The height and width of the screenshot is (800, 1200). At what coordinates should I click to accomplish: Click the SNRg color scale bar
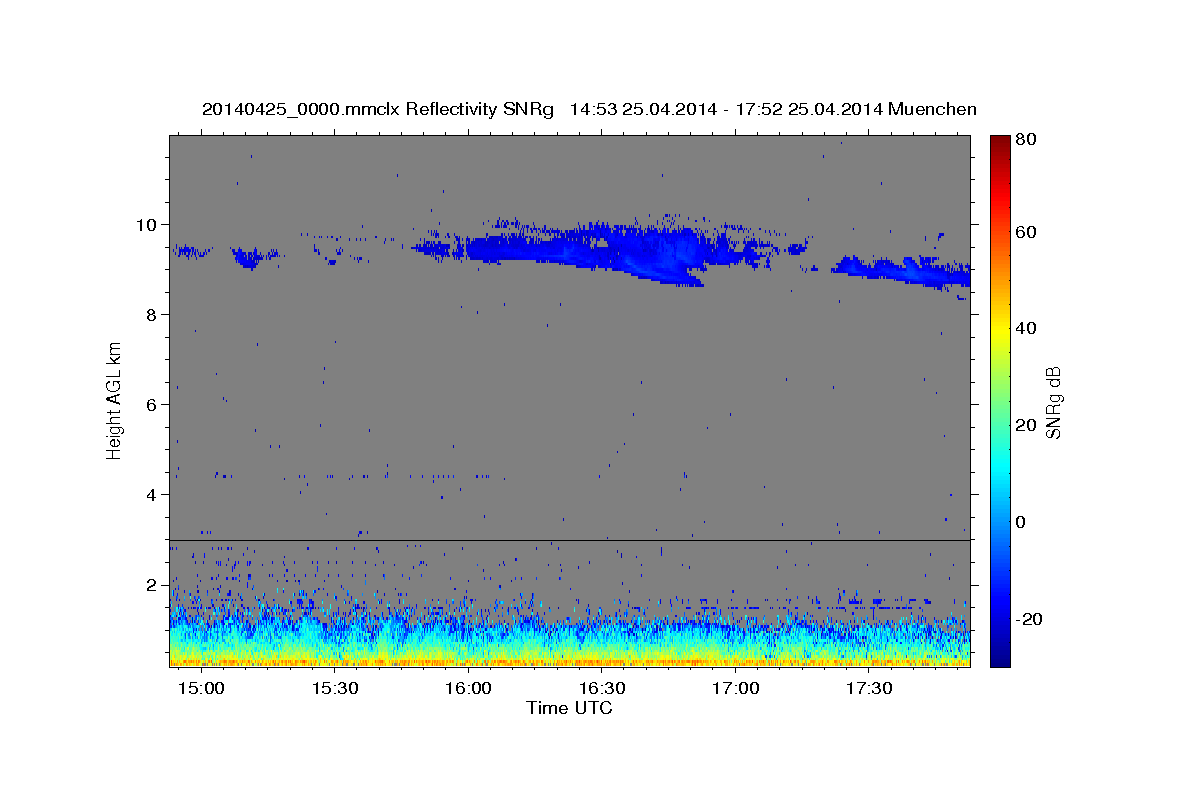coord(1000,401)
